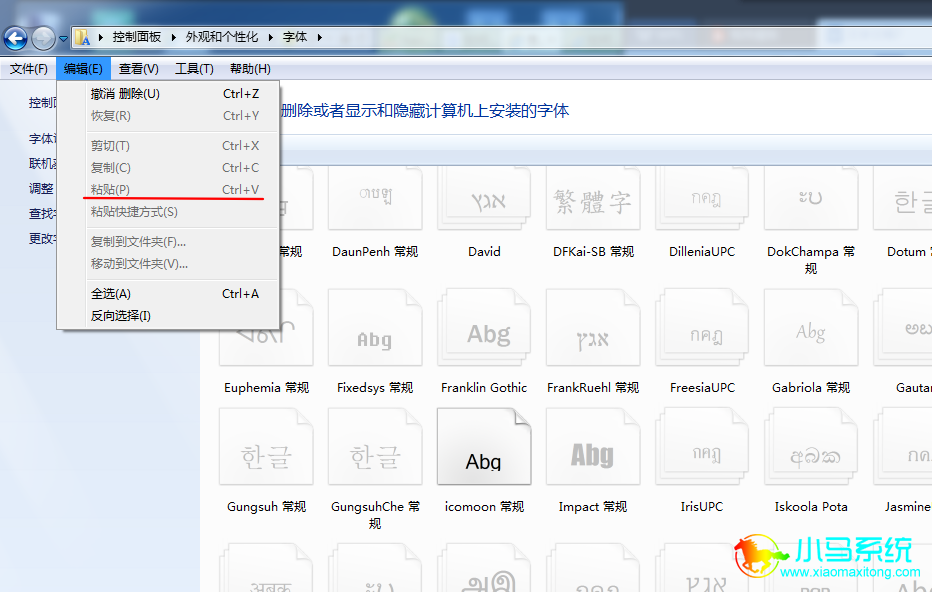The width and height of the screenshot is (932, 592).
Task: Click the 控制 home link in left sidebar
Action: pyautogui.click(x=43, y=103)
